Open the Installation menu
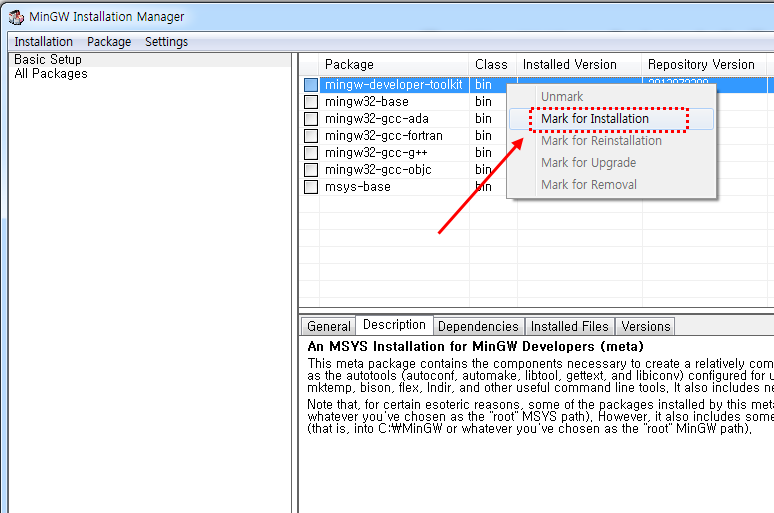This screenshot has width=774, height=513. pyautogui.click(x=43, y=42)
